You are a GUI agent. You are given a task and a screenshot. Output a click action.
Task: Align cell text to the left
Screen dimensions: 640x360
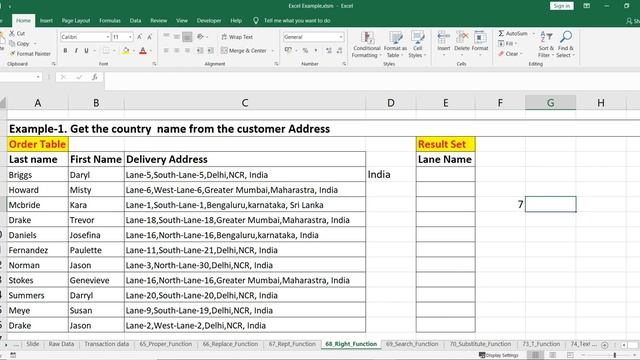click(x=166, y=51)
